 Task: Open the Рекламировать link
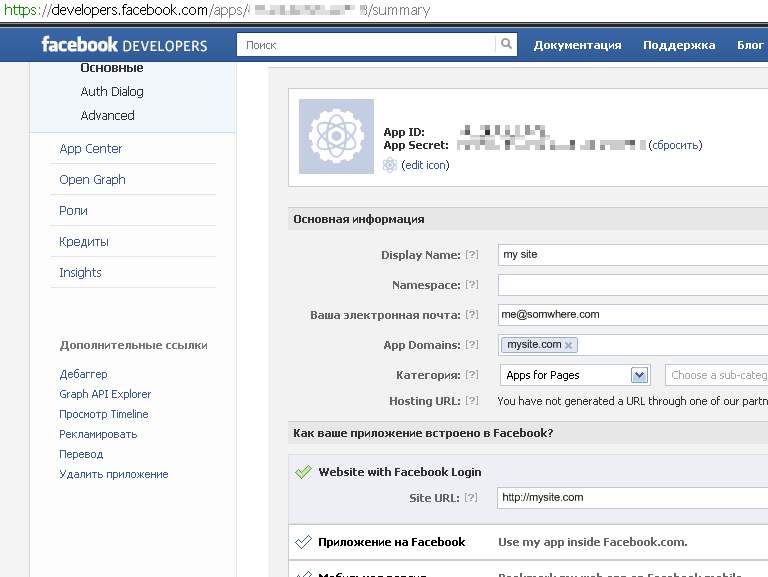(98, 434)
